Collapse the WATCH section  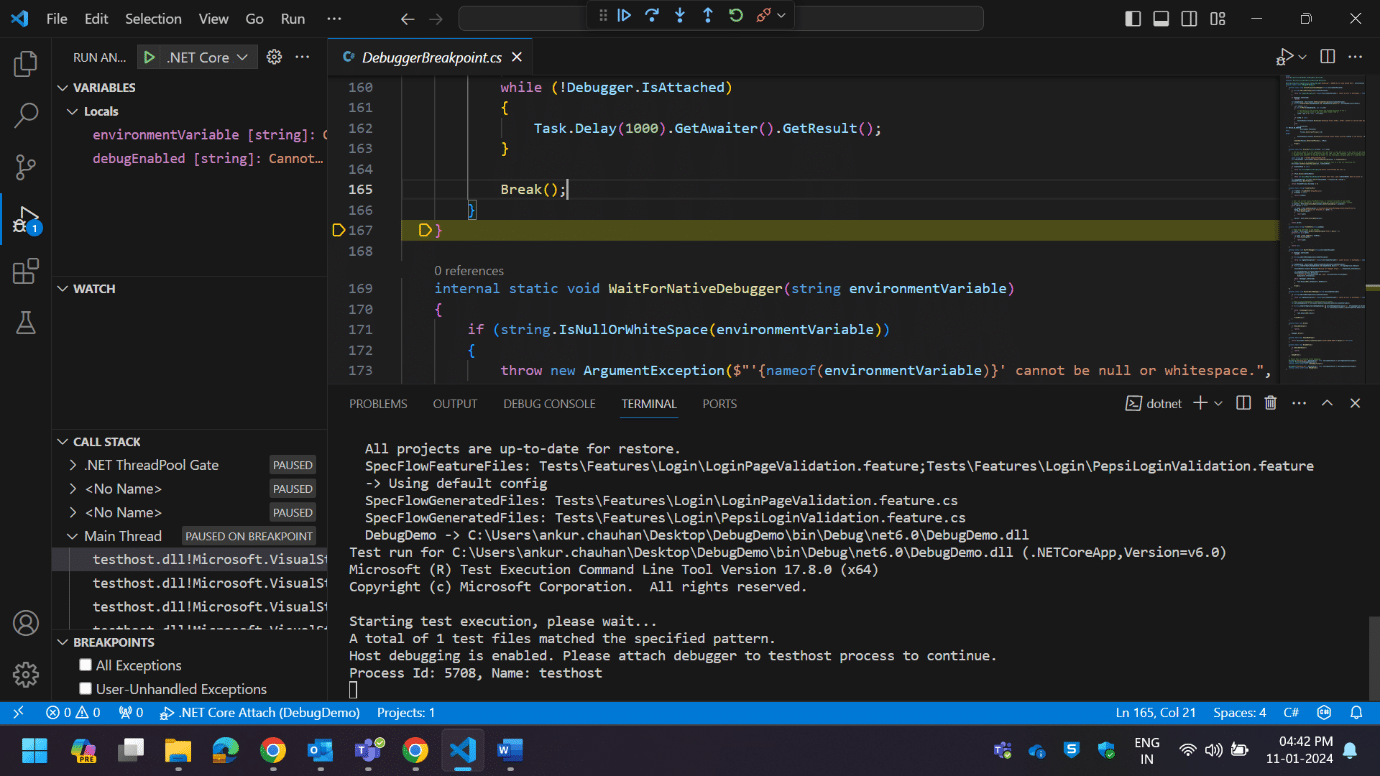coord(62,288)
